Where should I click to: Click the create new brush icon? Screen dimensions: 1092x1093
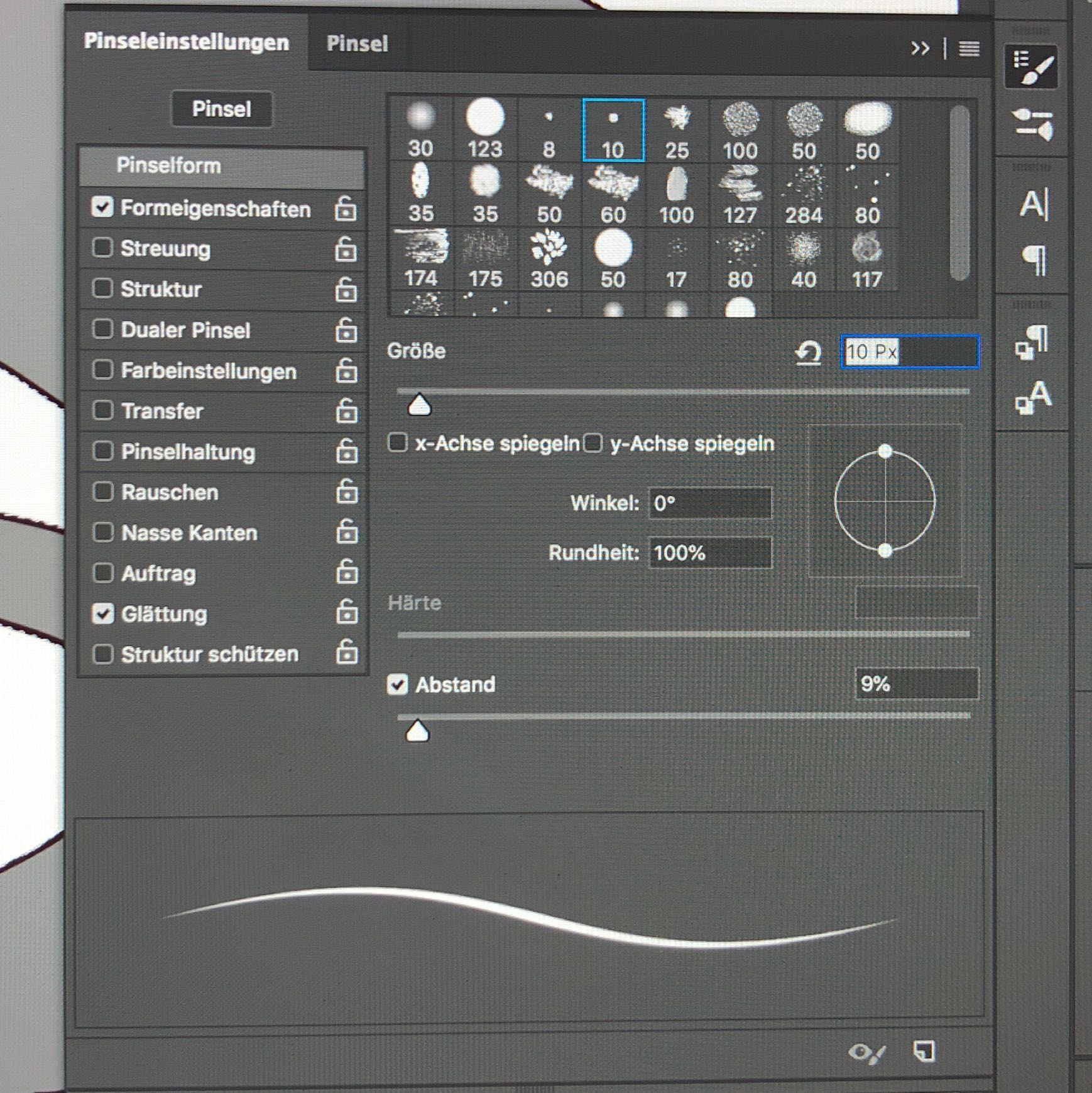[x=924, y=1051]
